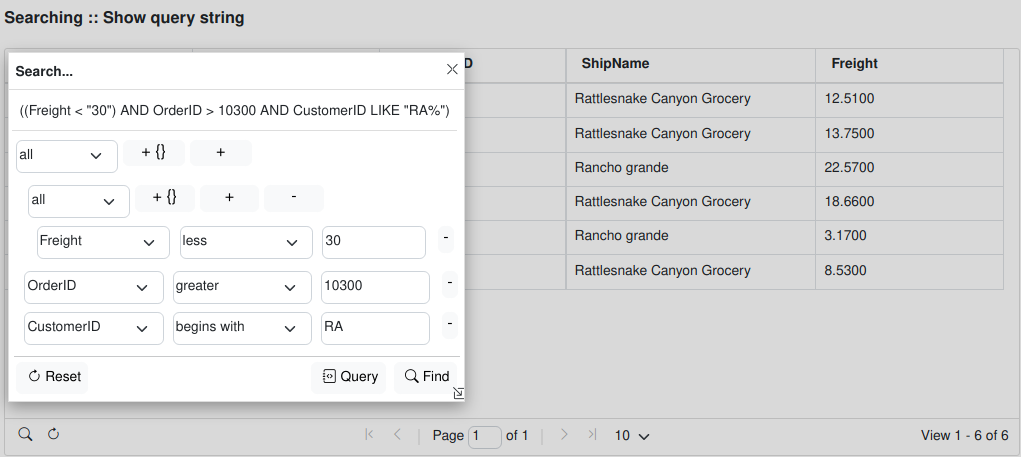The height and width of the screenshot is (457, 1021).
Task: Click the dialog resize handle icon
Action: click(458, 393)
